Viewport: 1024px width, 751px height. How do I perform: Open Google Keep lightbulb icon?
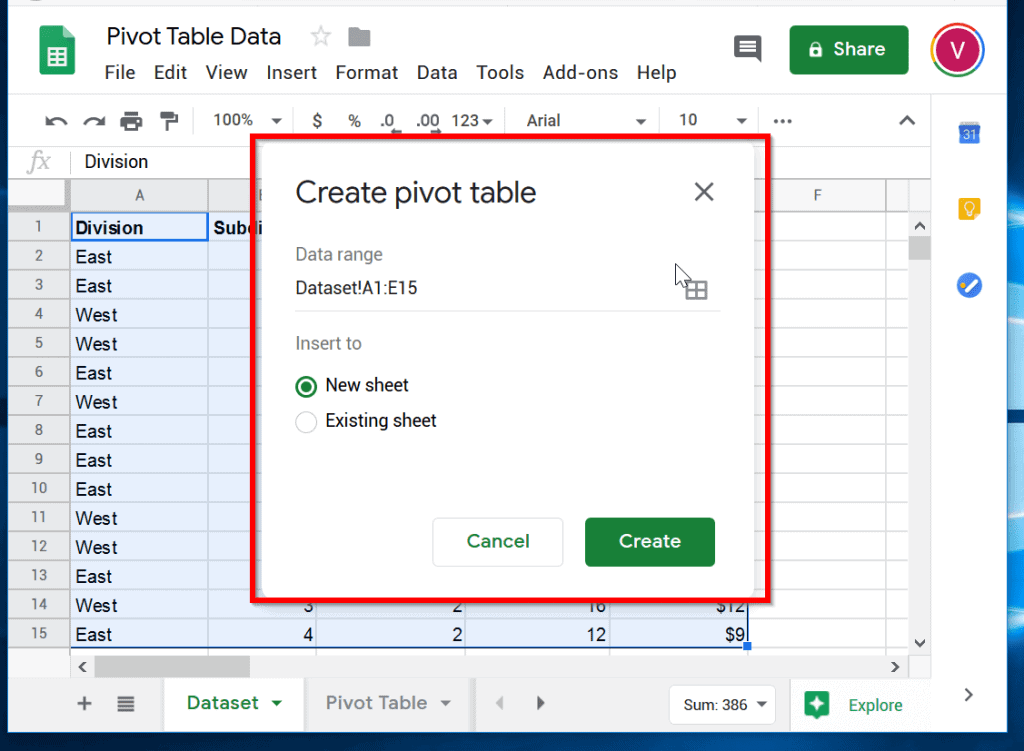pos(969,209)
